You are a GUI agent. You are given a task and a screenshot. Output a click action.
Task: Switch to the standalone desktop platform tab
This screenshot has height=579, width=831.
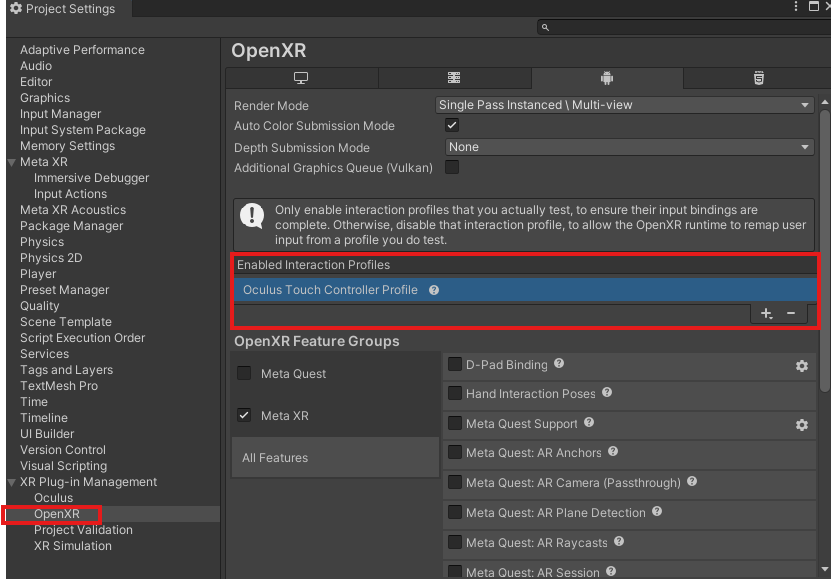click(x=302, y=78)
